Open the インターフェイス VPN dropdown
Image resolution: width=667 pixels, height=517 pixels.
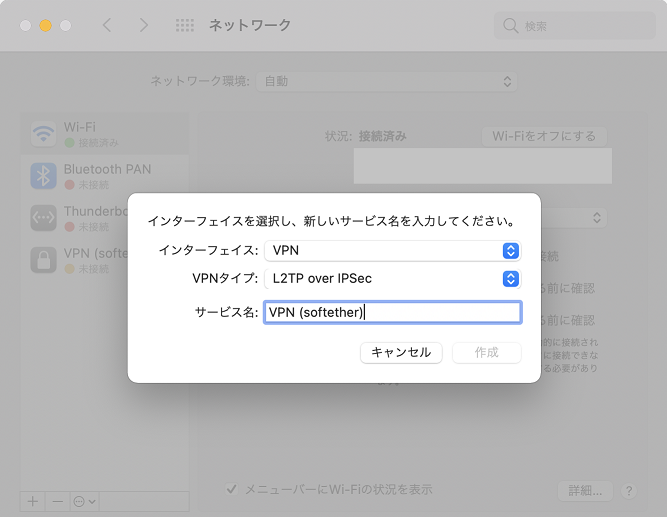coord(392,251)
